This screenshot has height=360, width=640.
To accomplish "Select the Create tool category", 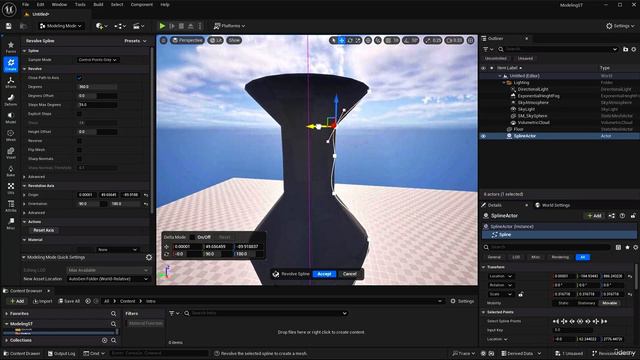I will tap(11, 64).
